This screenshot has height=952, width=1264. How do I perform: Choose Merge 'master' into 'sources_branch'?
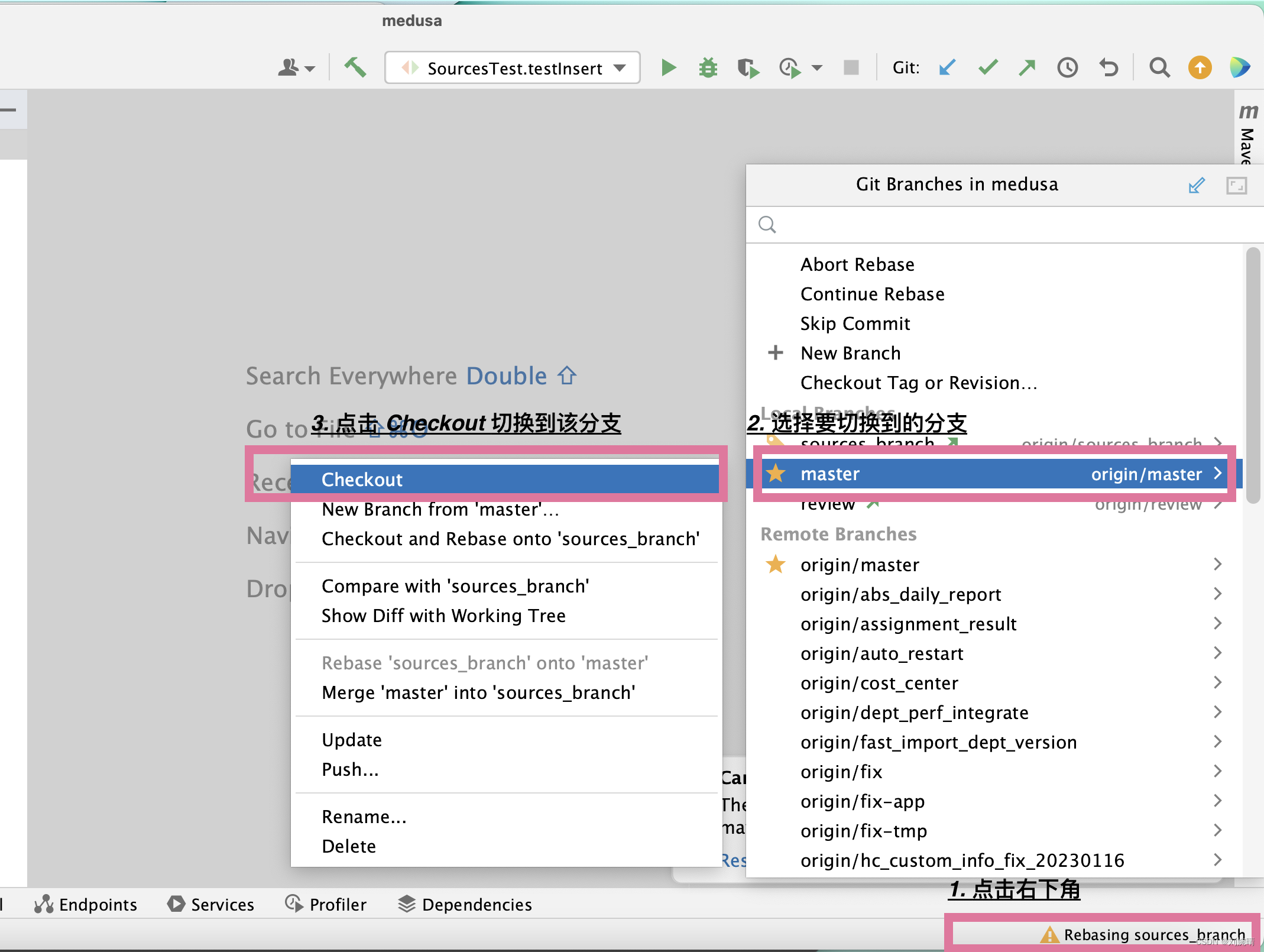click(x=478, y=692)
